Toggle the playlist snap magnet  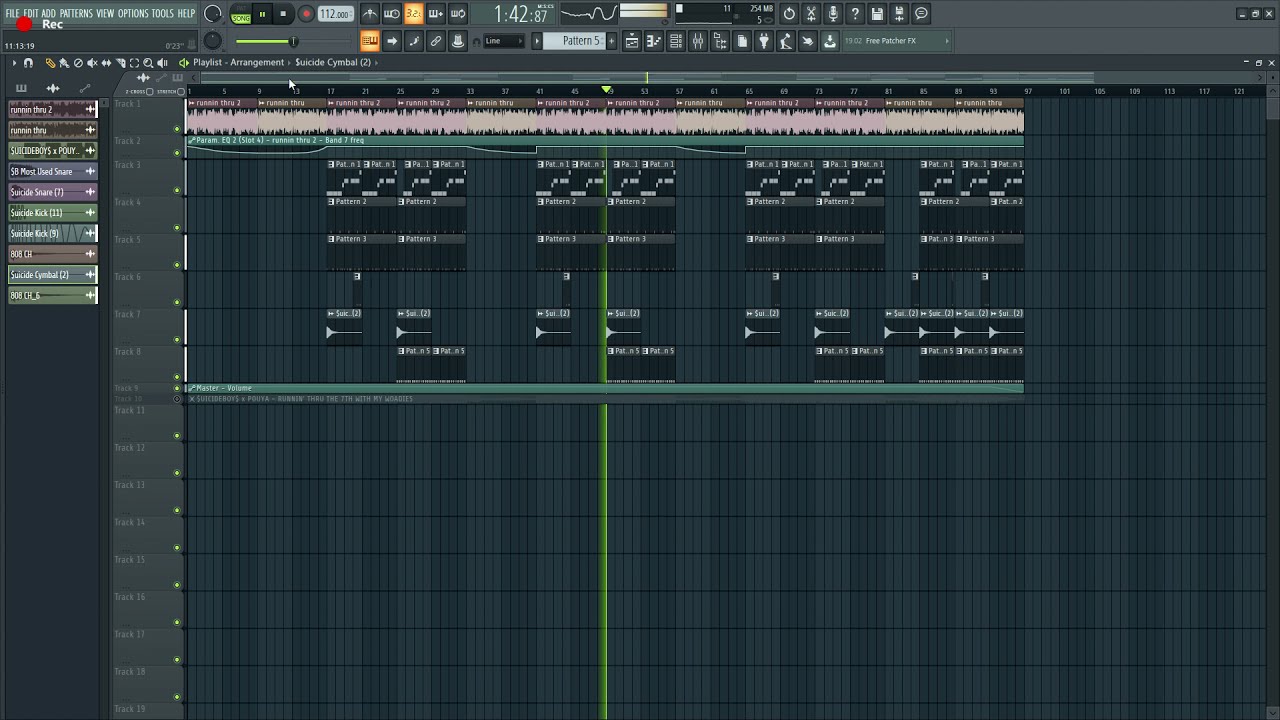click(x=28, y=63)
